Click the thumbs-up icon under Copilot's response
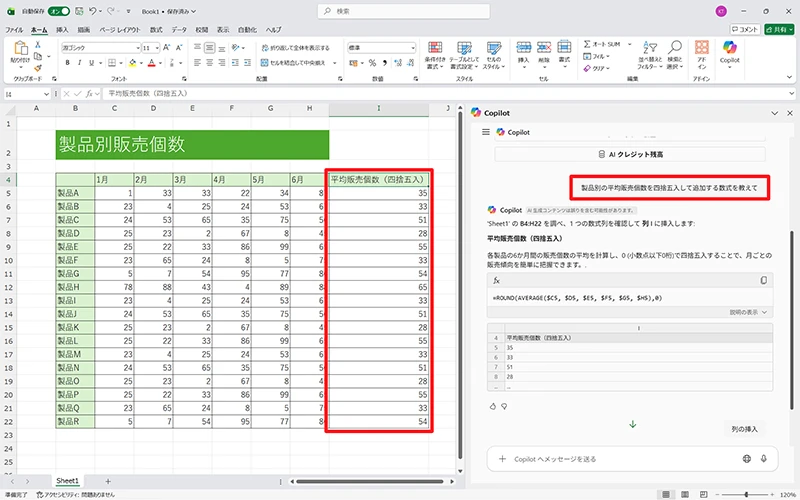The width and height of the screenshot is (800, 500). click(x=492, y=406)
